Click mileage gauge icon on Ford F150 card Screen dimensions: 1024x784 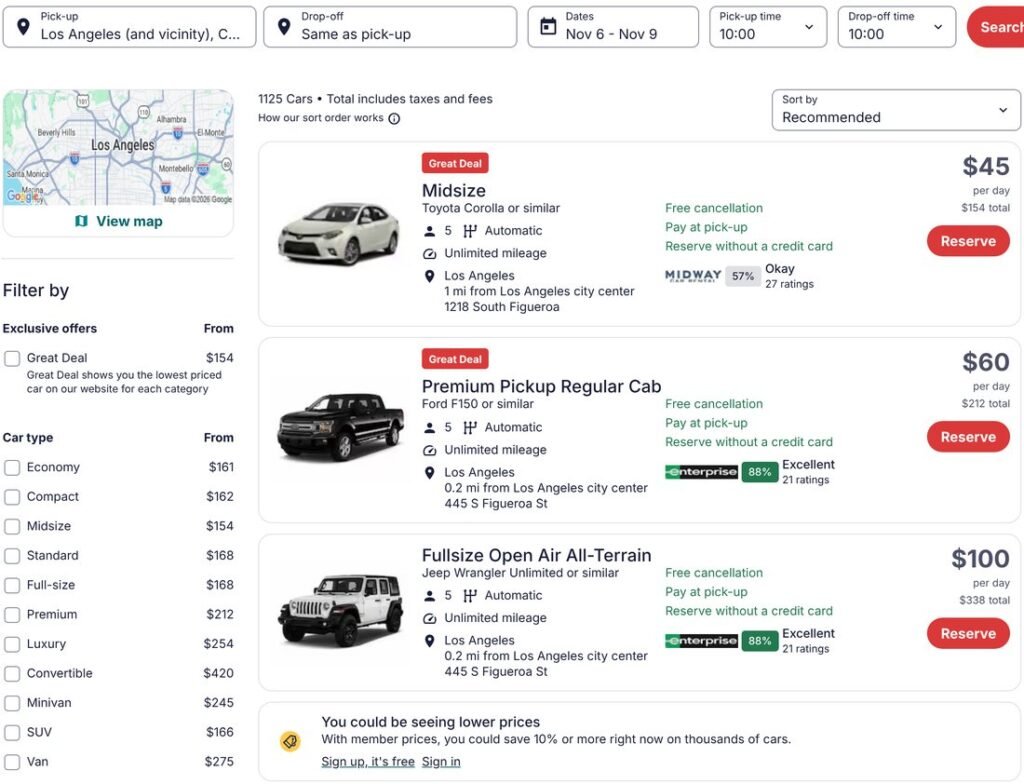430,450
